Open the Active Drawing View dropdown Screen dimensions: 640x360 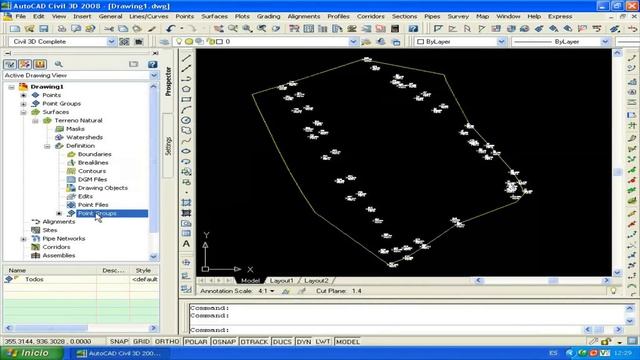click(154, 76)
